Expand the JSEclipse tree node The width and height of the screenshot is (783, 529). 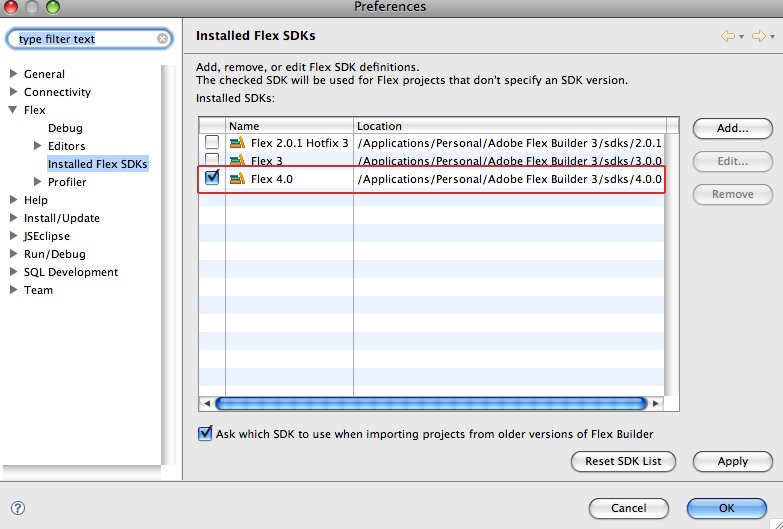tap(13, 236)
